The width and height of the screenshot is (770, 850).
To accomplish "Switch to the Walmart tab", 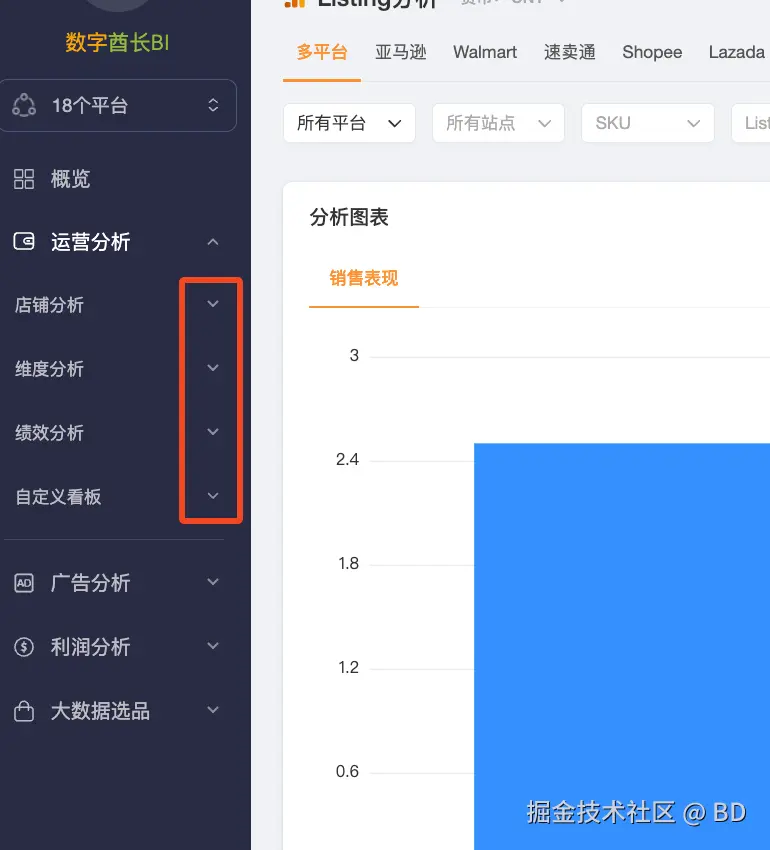I will 485,53.
